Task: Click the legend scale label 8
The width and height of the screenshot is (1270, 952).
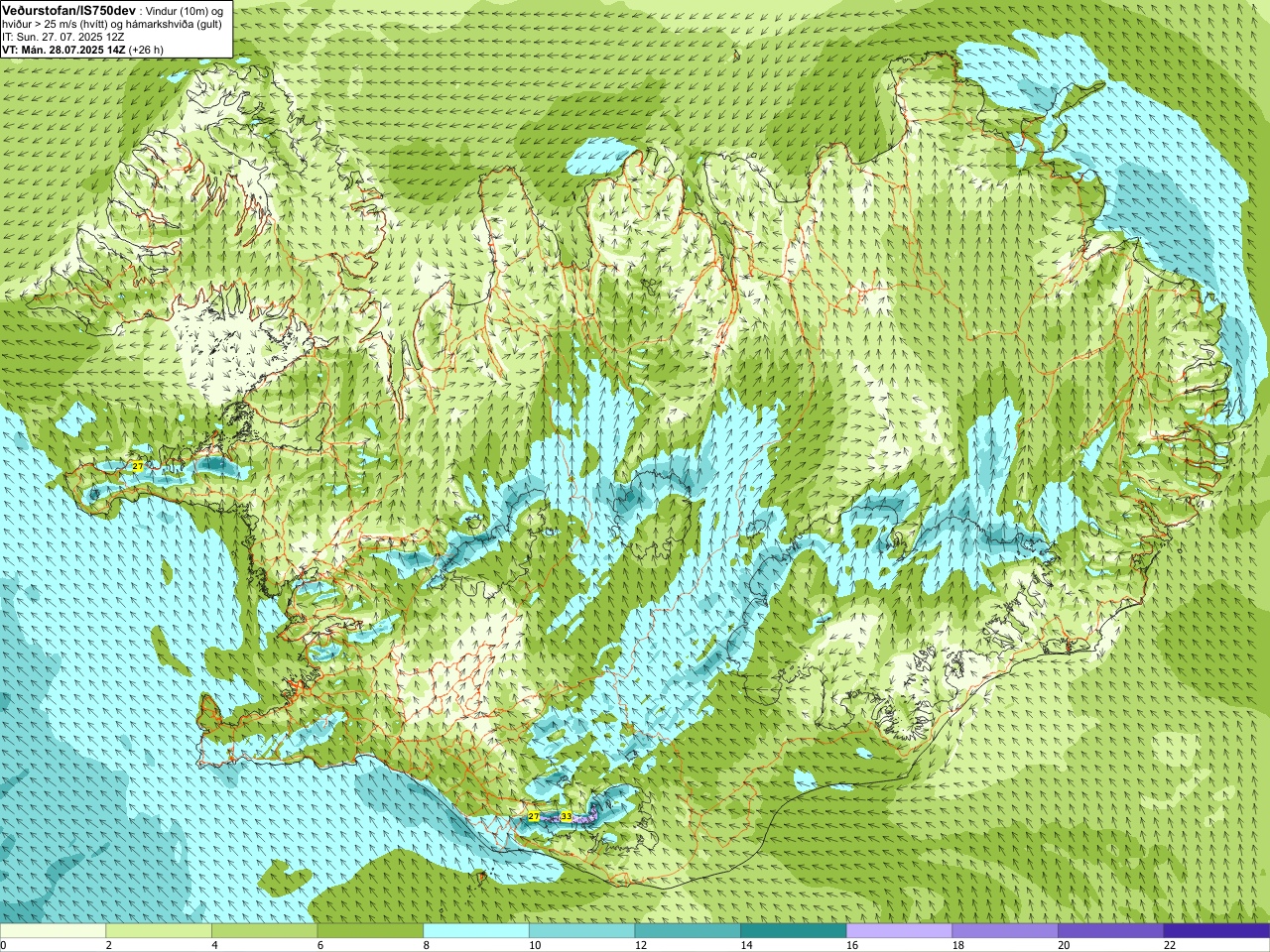Action: click(426, 945)
